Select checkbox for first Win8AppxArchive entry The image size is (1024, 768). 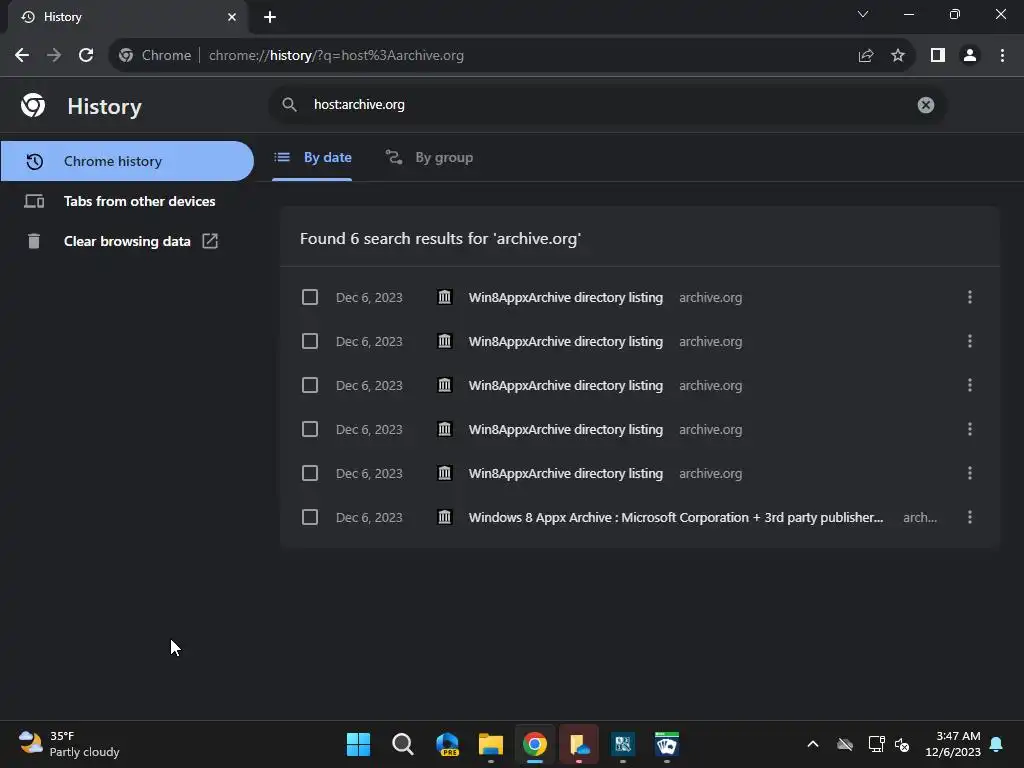310,297
